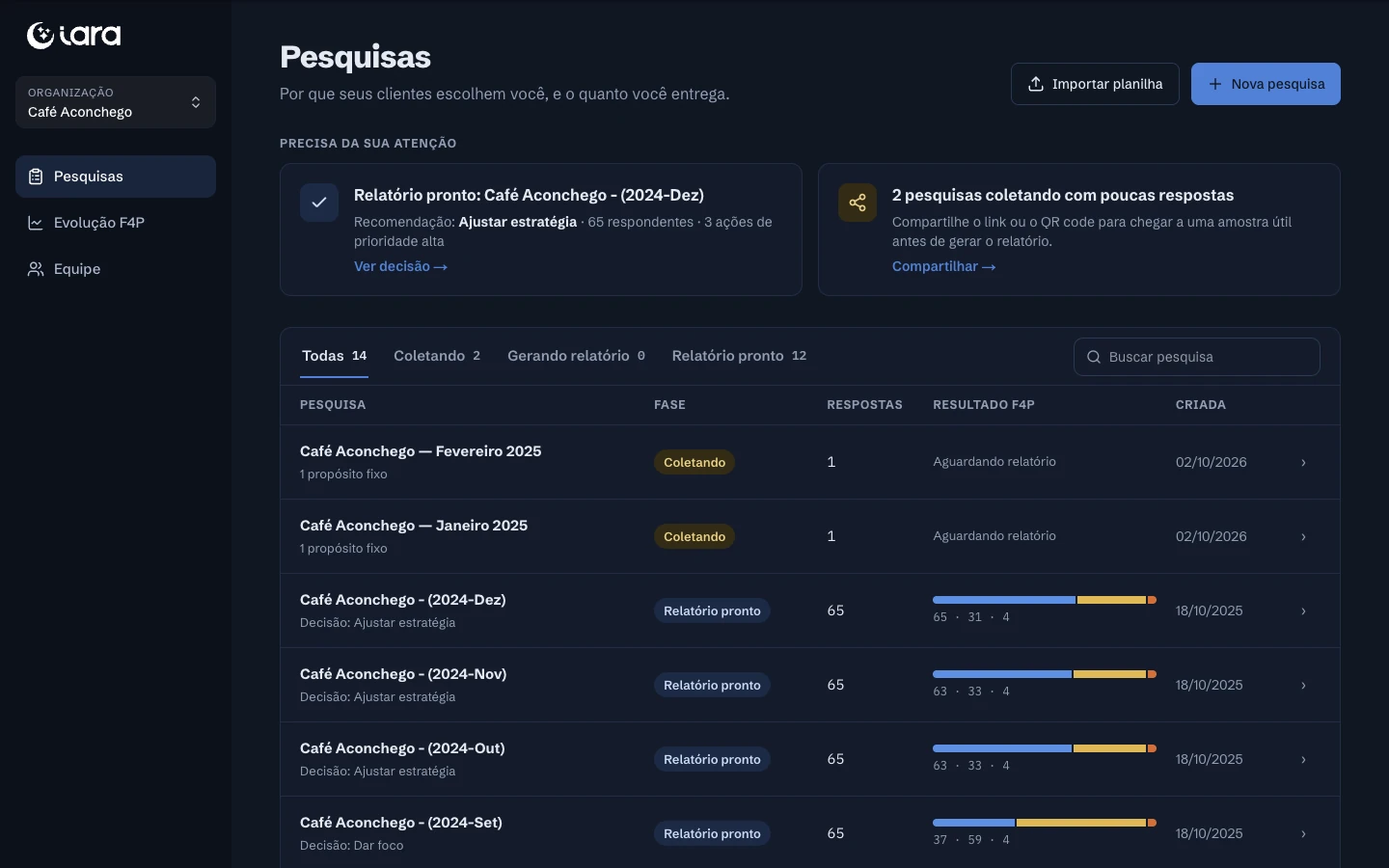Click the Iara logo

point(74,36)
